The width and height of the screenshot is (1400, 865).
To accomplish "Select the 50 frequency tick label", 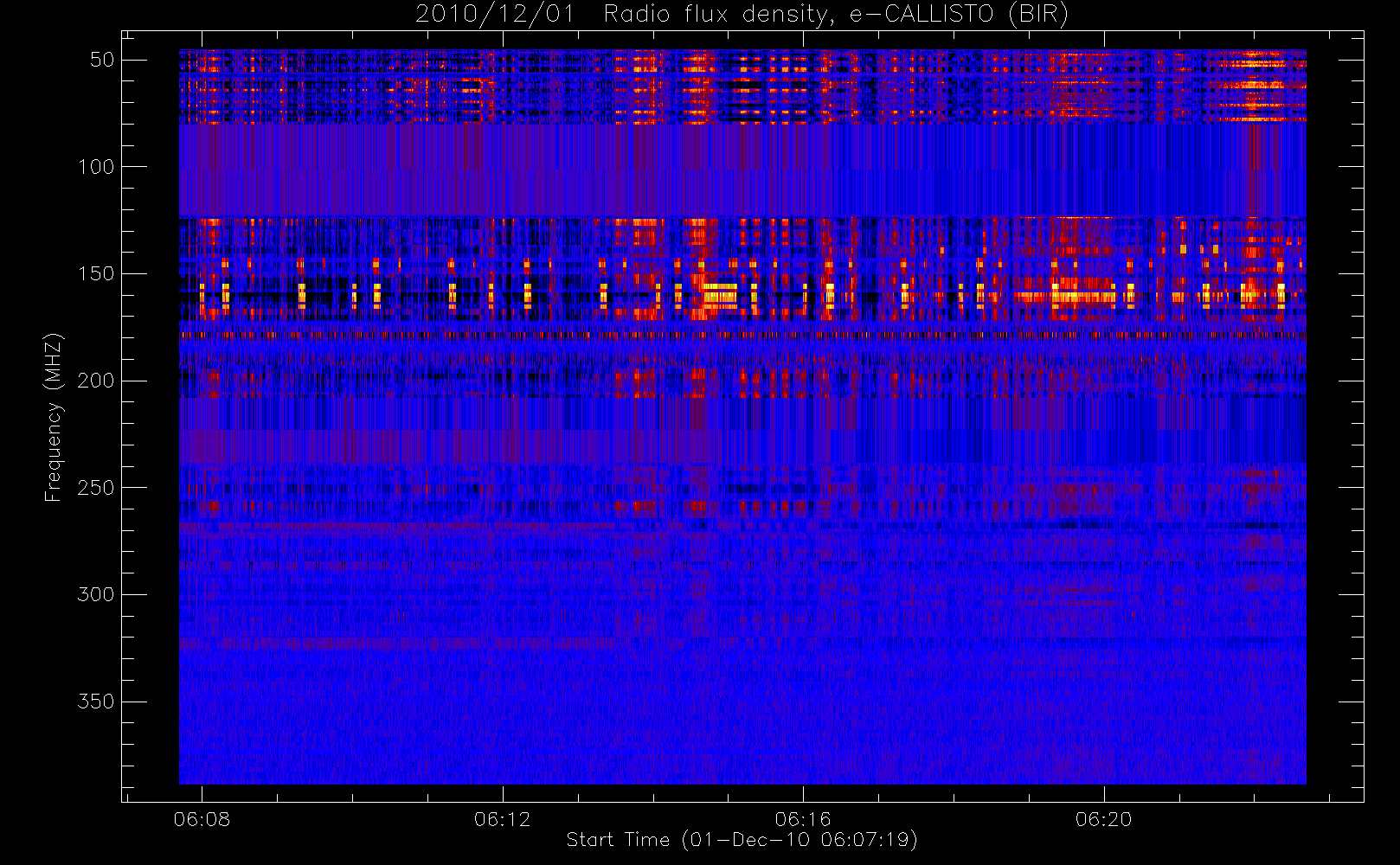I will point(102,60).
